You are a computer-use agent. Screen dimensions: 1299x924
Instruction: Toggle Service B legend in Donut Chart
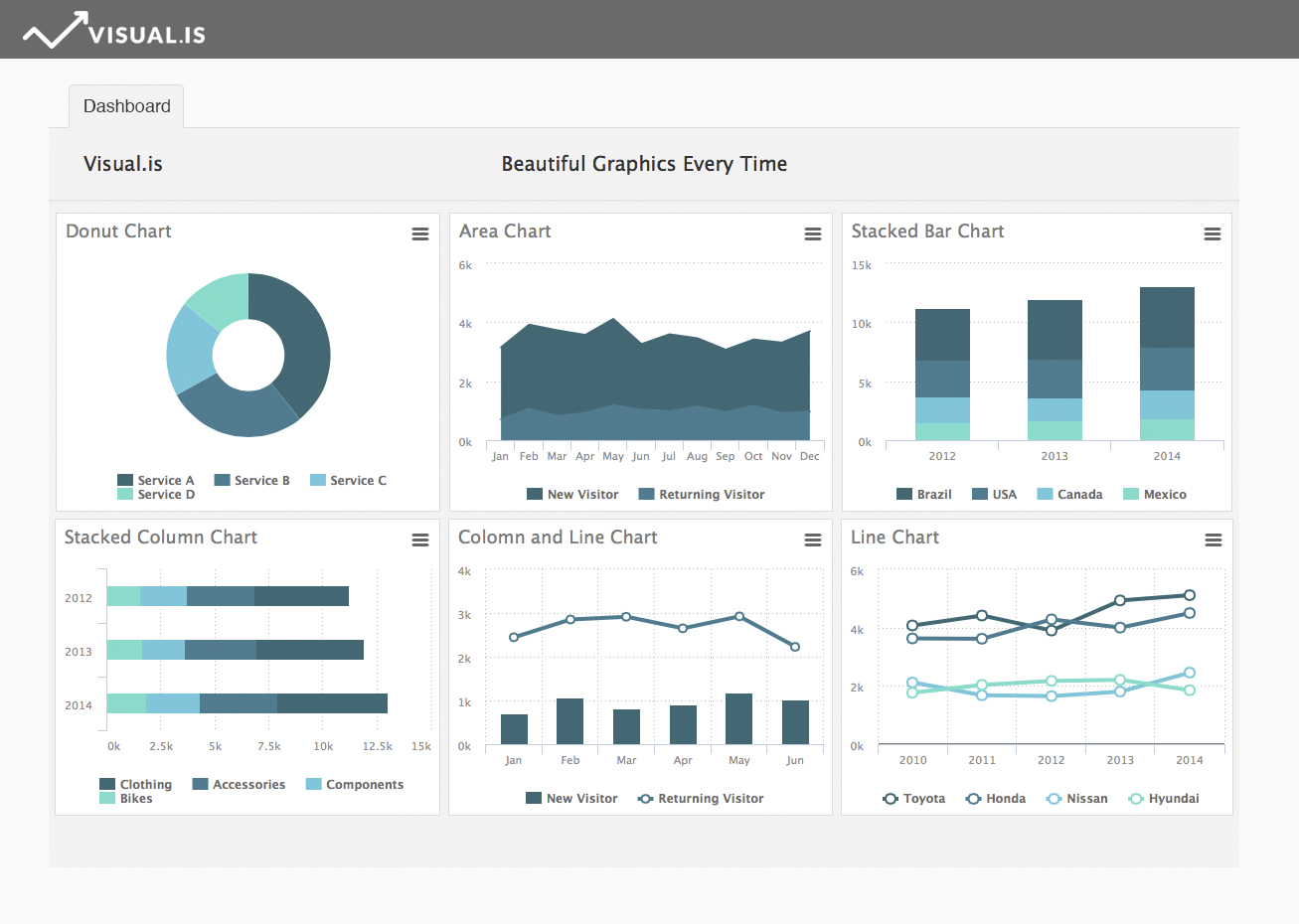click(252, 480)
